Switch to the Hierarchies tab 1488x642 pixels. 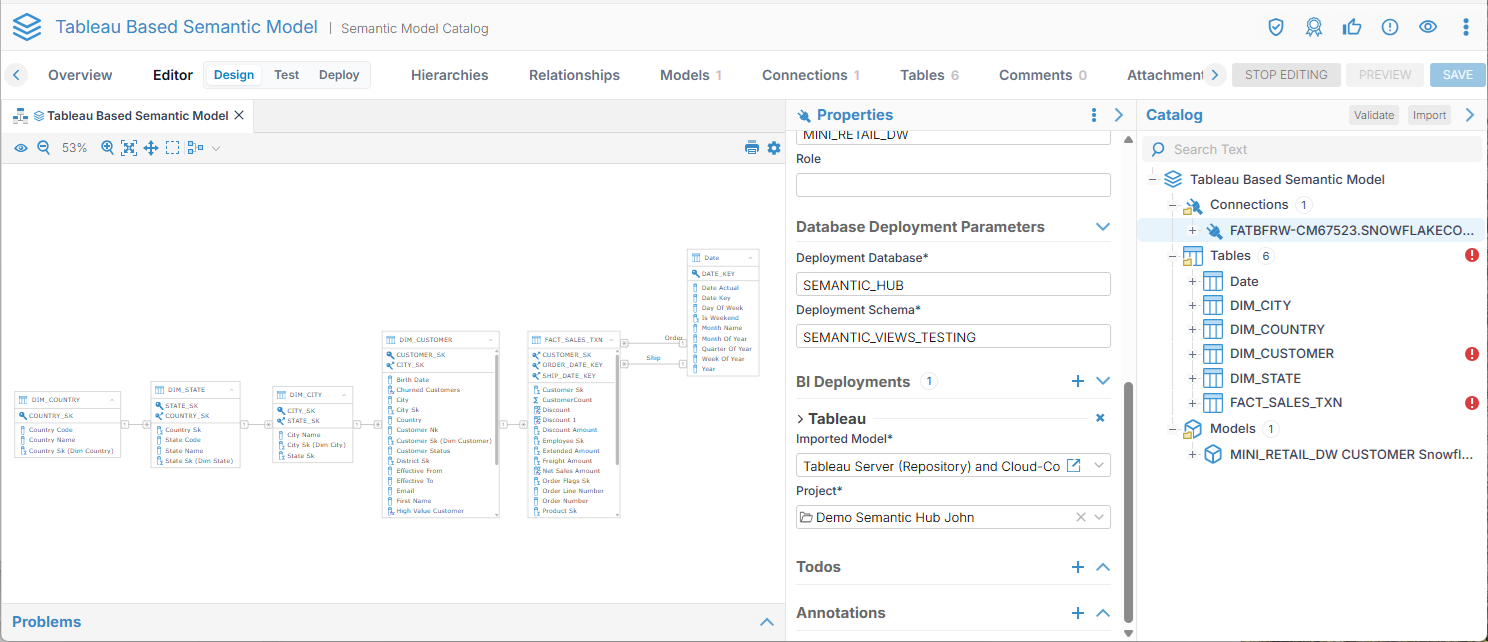tap(449, 75)
